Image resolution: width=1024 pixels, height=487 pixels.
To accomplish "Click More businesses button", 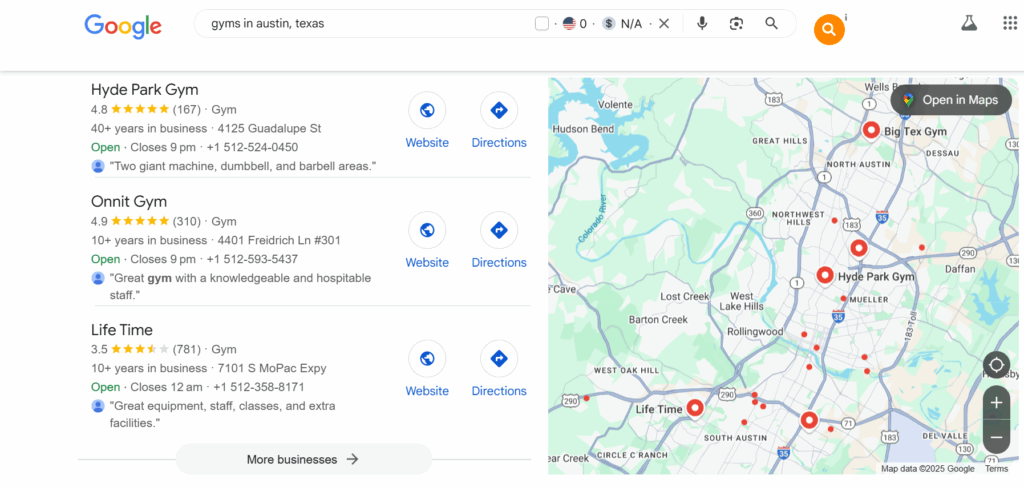I will [304, 459].
